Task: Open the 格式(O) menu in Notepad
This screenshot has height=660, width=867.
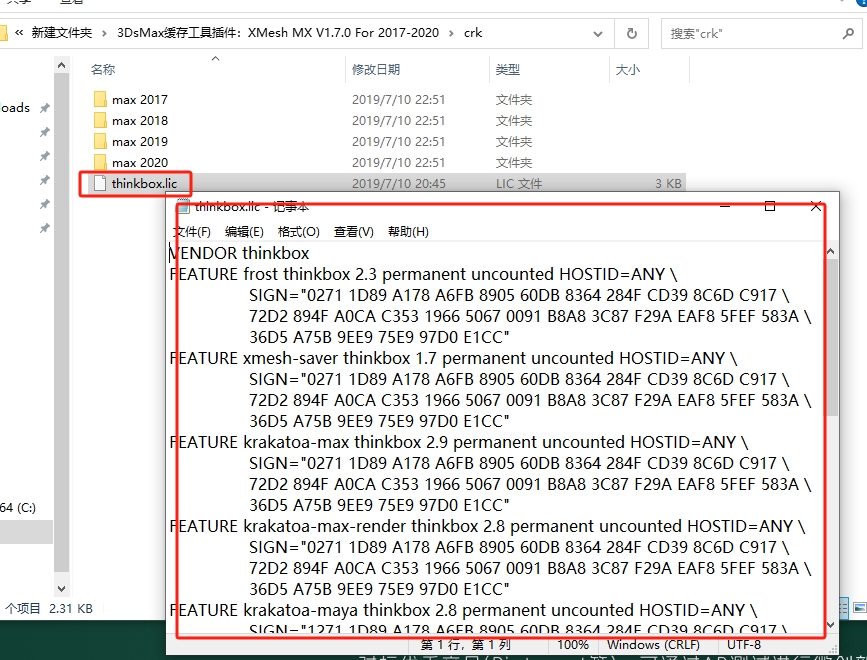Action: [299, 232]
